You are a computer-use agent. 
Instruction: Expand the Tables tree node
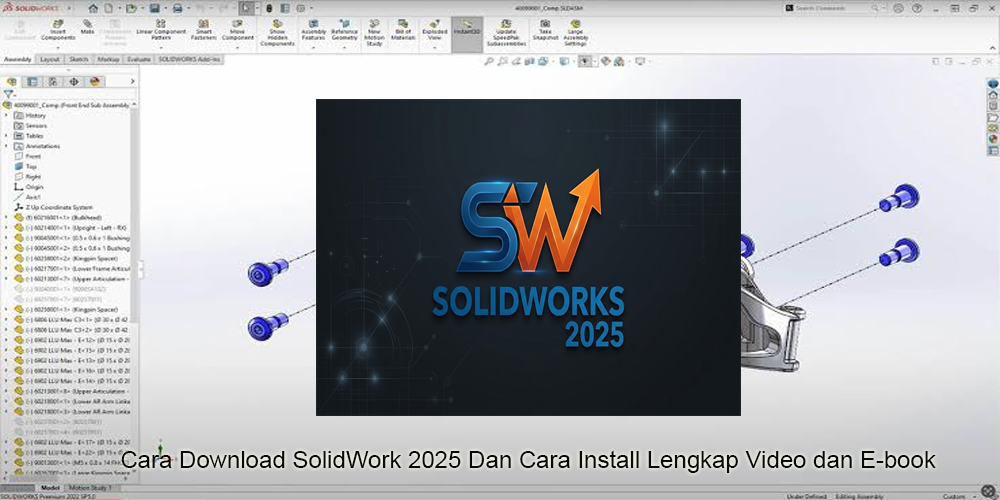coord(6,136)
